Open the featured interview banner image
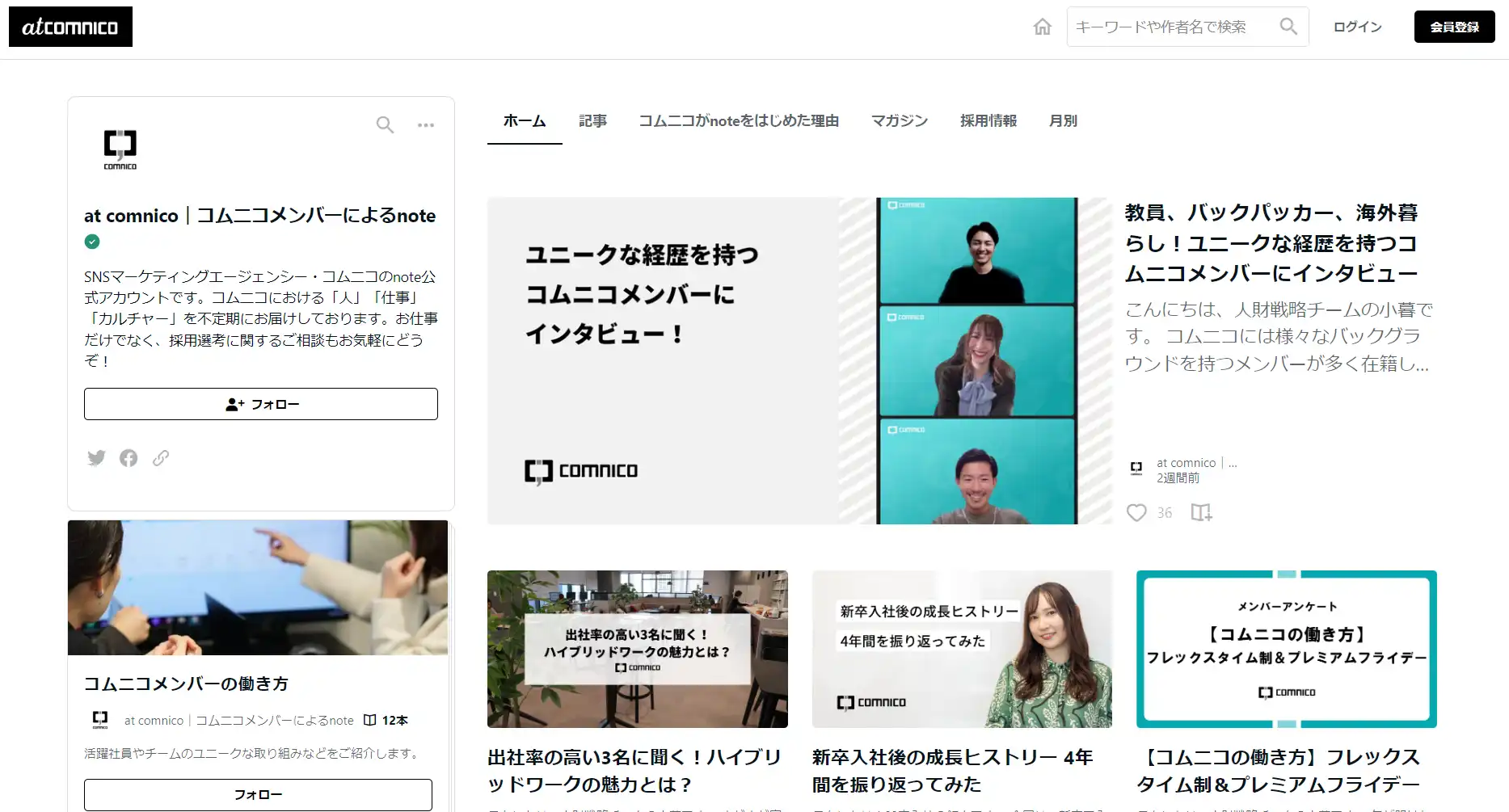Viewport: 1509px width, 812px height. (800, 361)
